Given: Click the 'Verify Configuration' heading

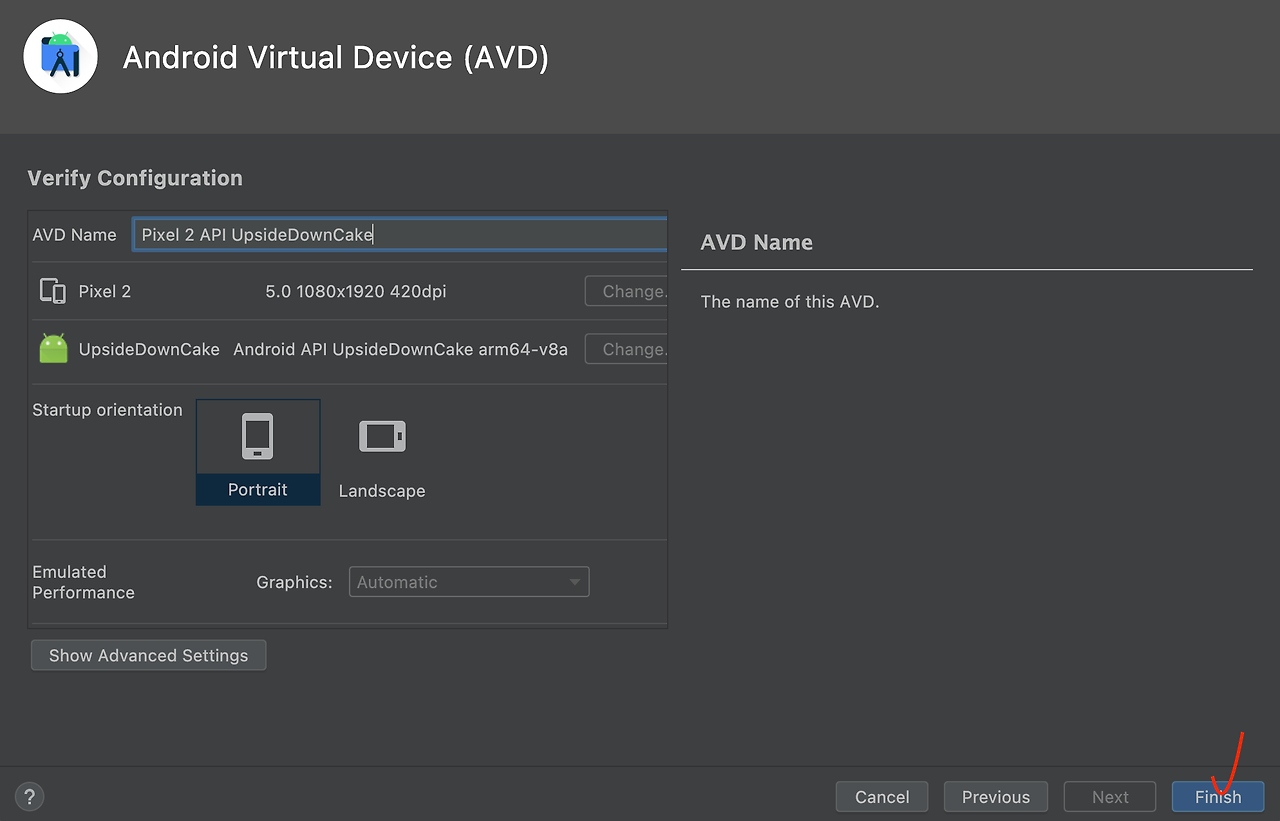Looking at the screenshot, I should pyautogui.click(x=135, y=178).
